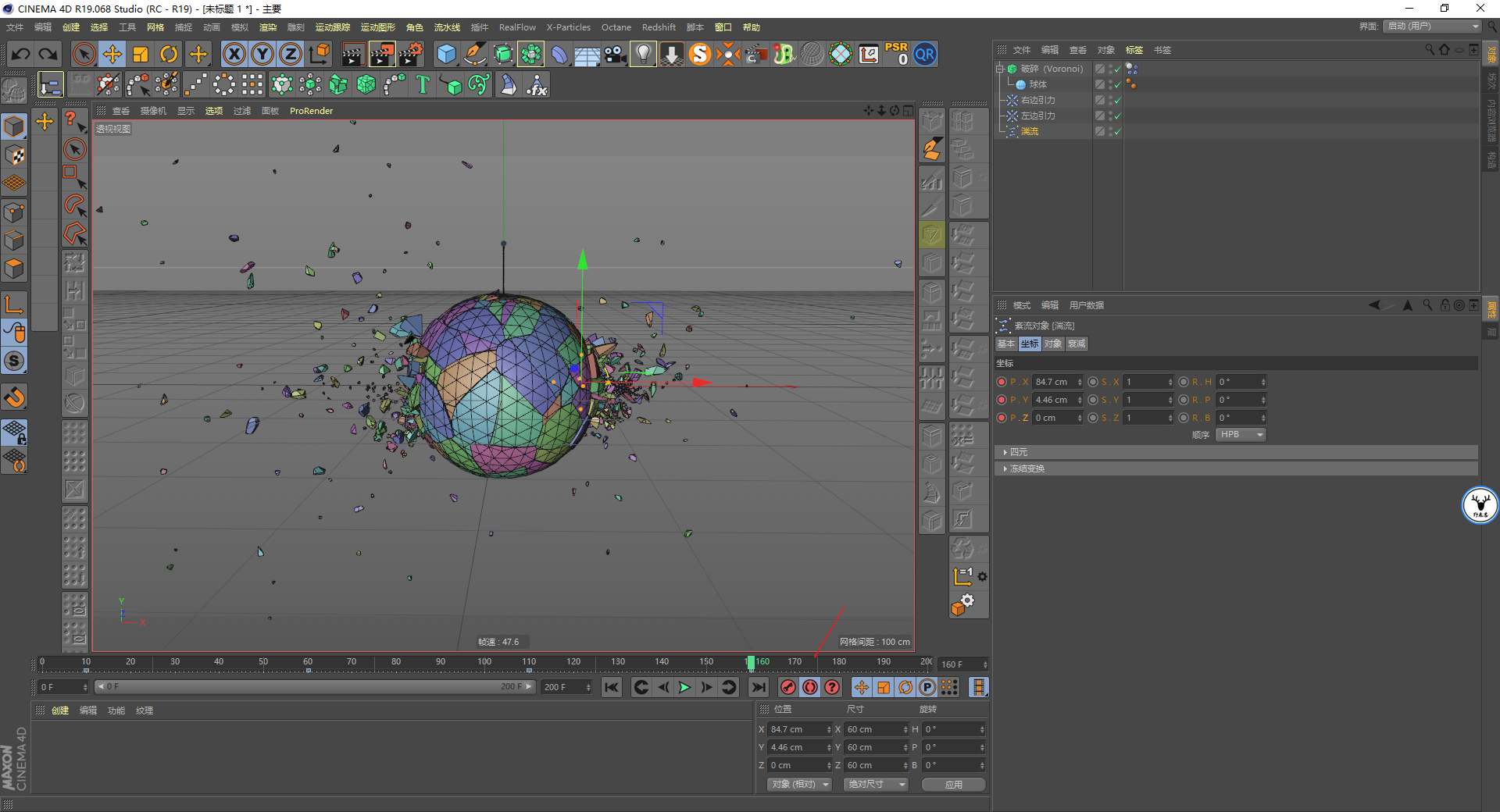The image size is (1500, 812).
Task: Click Search magnifier in Object Manager
Action: coord(1430,49)
